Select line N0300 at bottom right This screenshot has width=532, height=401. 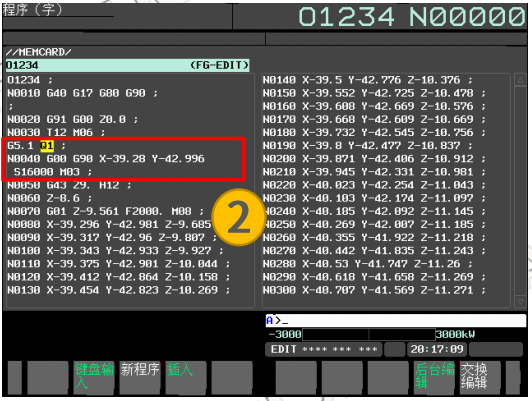pyautogui.click(x=374, y=290)
